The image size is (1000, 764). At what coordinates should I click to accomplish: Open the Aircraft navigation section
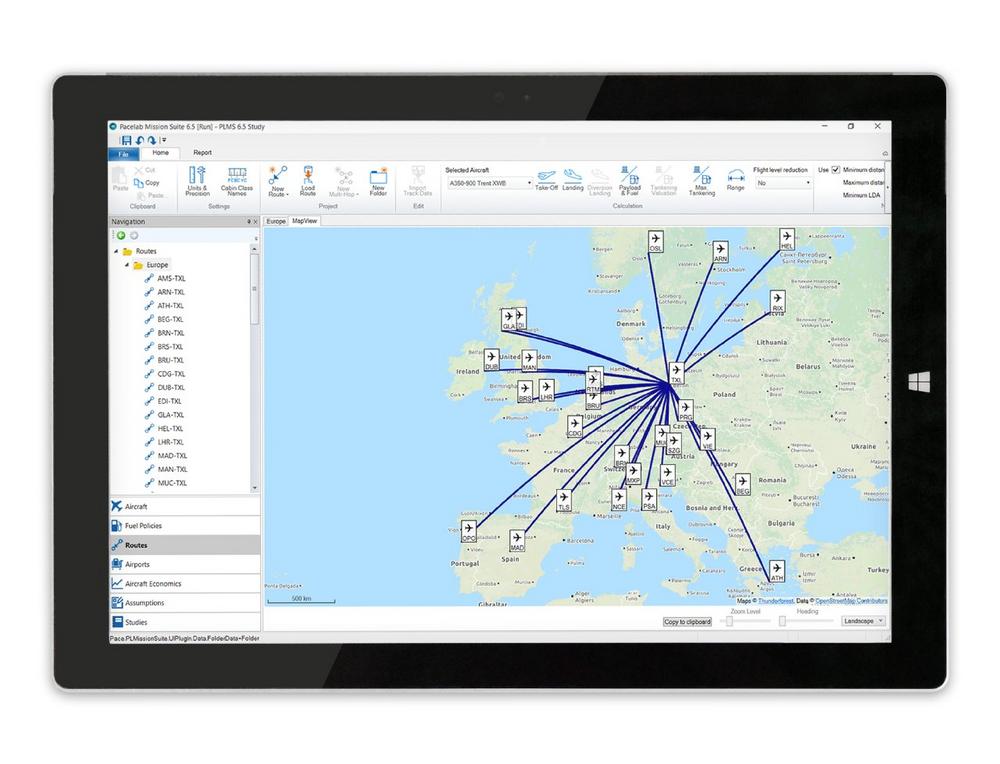[x=185, y=506]
